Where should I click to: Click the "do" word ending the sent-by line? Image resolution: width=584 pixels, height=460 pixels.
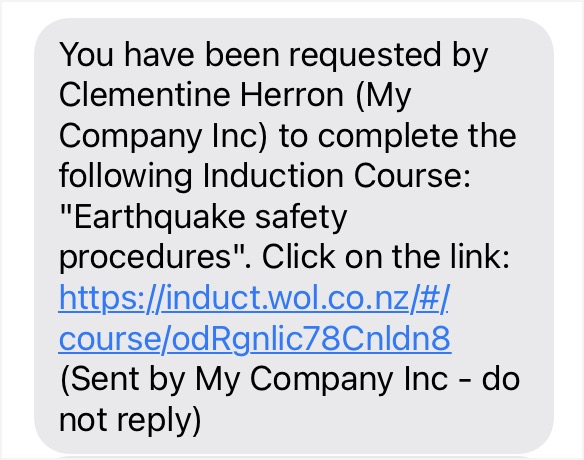(x=501, y=380)
